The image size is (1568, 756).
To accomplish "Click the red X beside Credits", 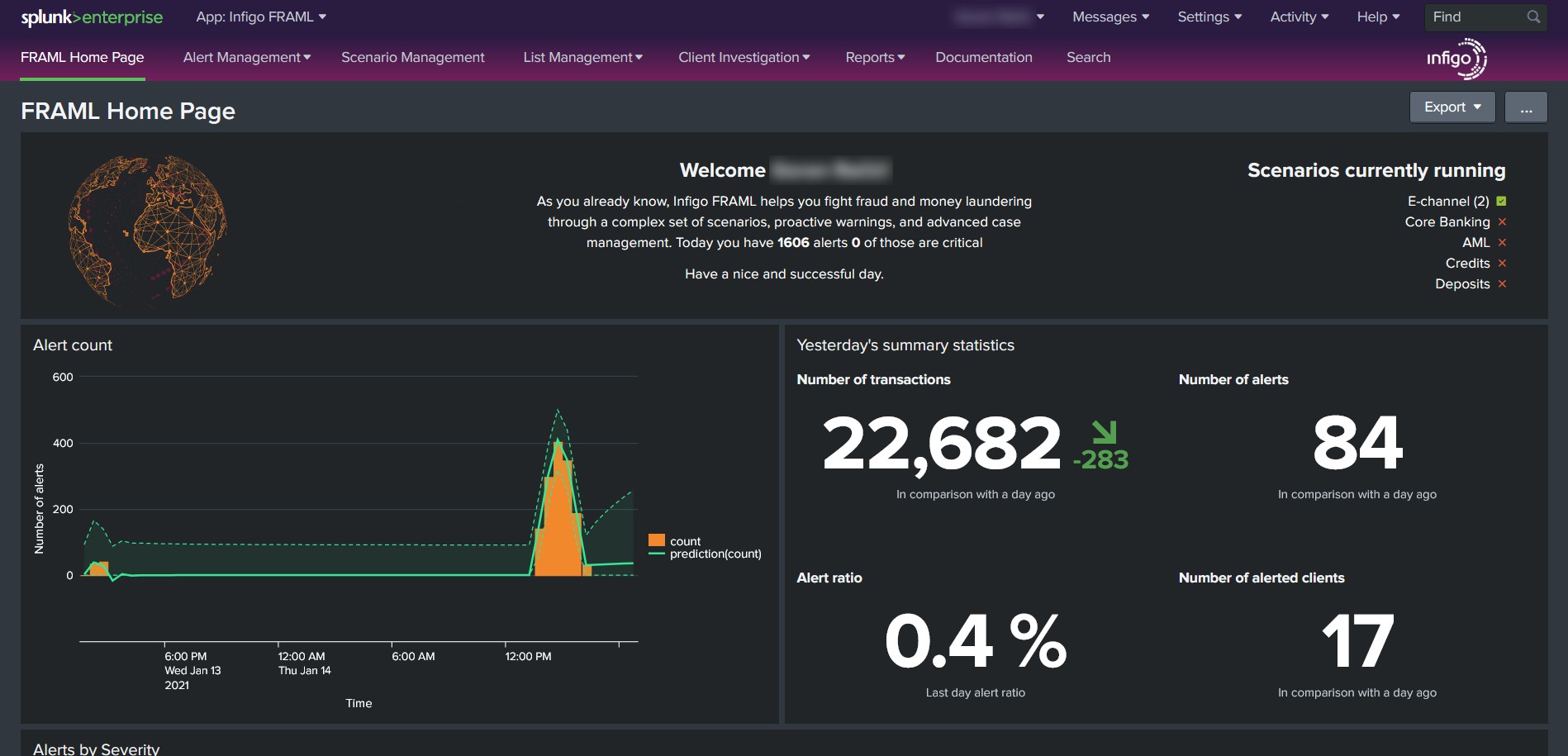I will [x=1502, y=263].
